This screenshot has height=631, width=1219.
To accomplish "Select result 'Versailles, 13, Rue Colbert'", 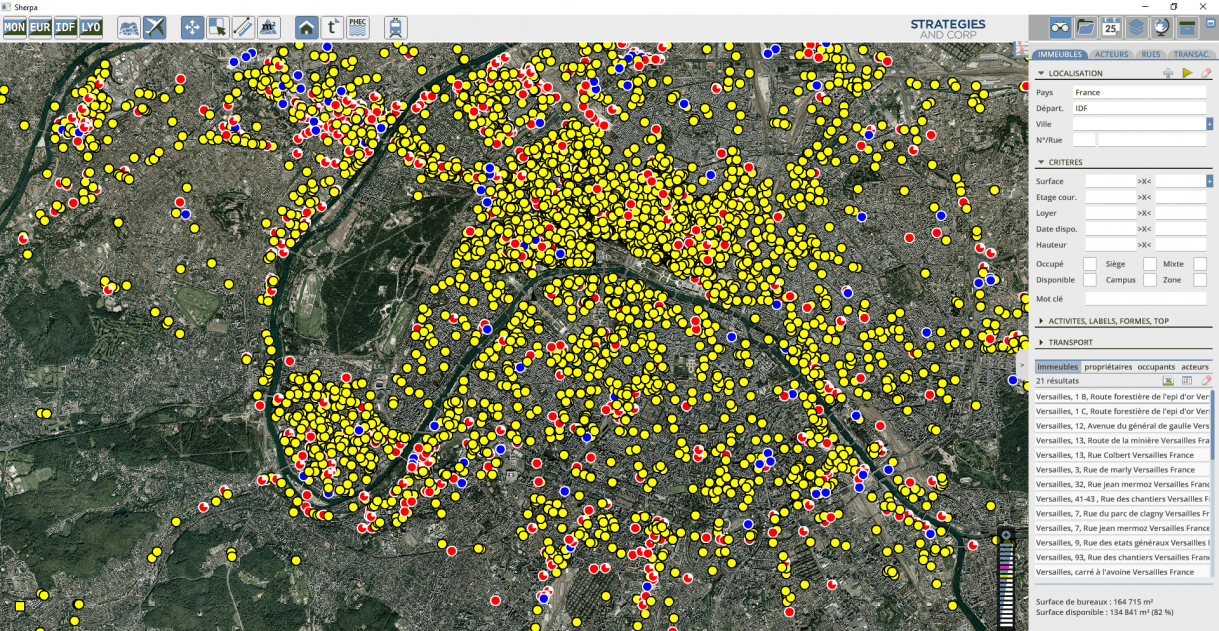I will (1122, 455).
